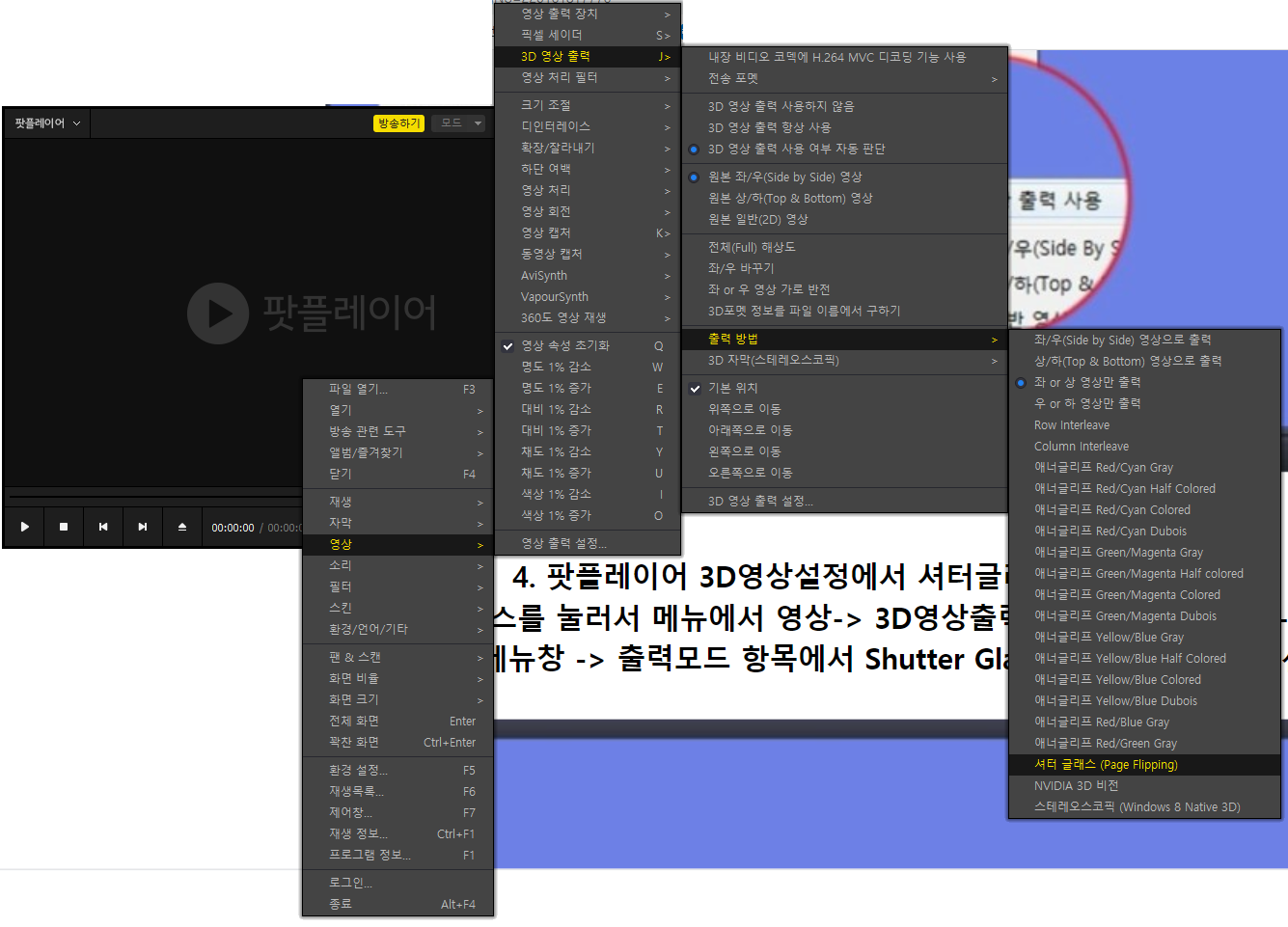Select NVIDIA 3D 비전 output
This screenshot has height=927, width=1288.
coord(1144,786)
